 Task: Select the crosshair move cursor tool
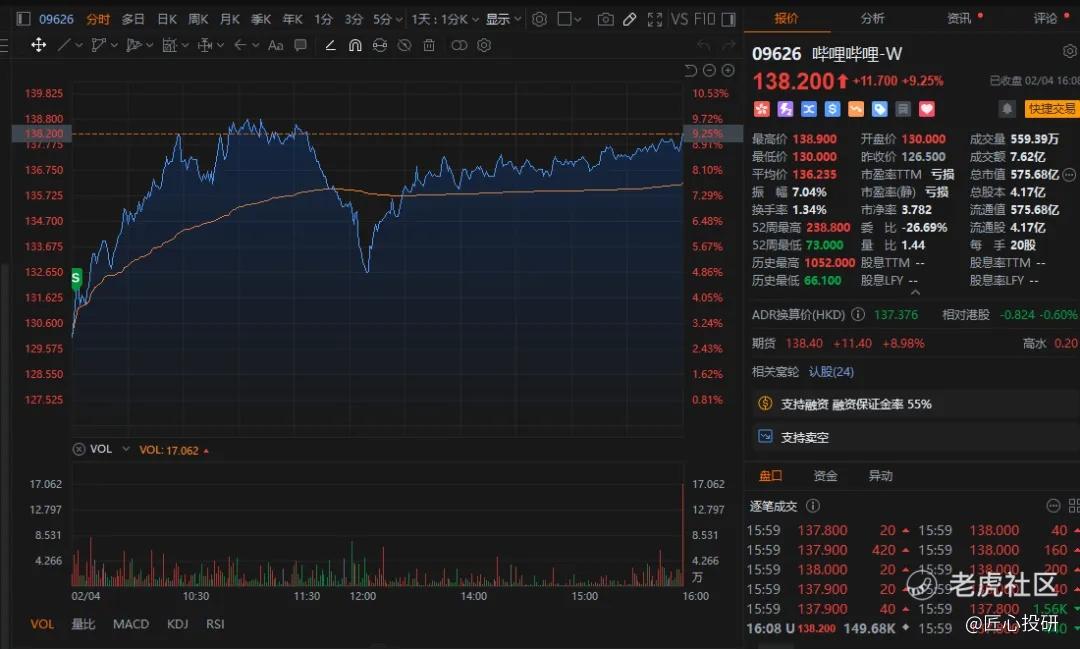(39, 45)
